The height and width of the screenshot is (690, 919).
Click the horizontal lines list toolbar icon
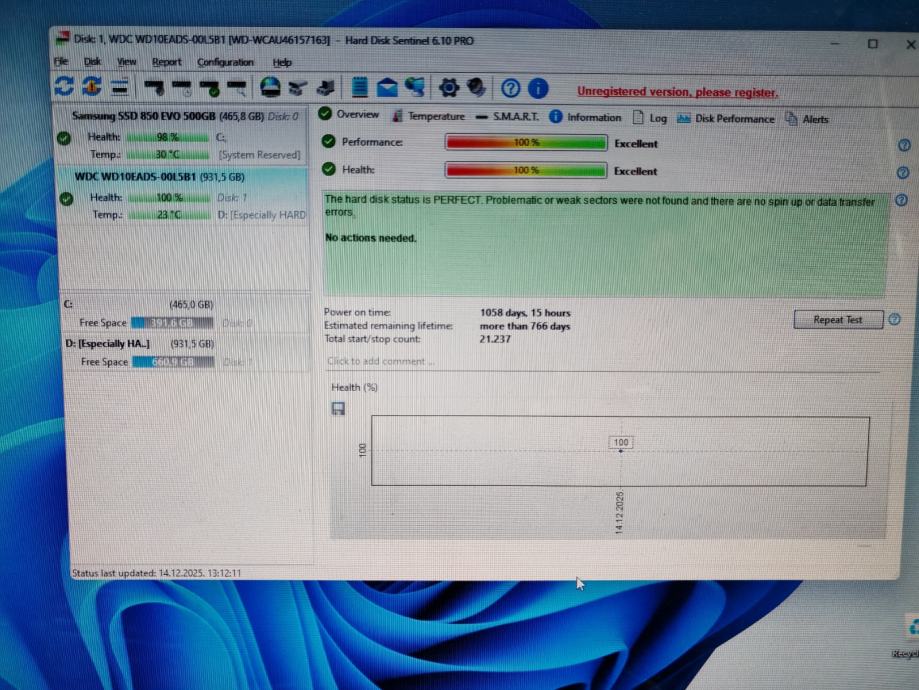pos(120,87)
